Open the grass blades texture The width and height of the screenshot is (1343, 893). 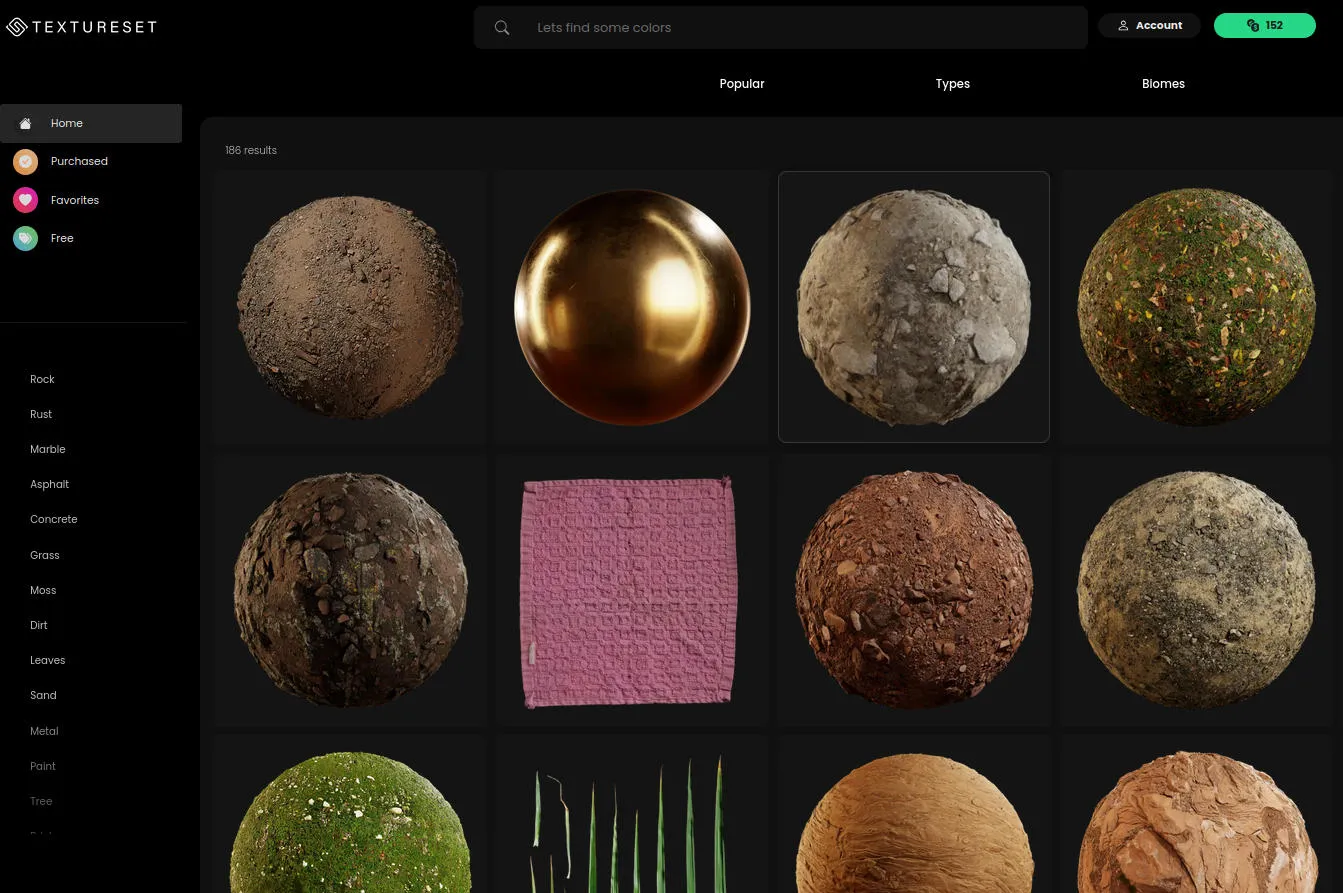point(631,815)
